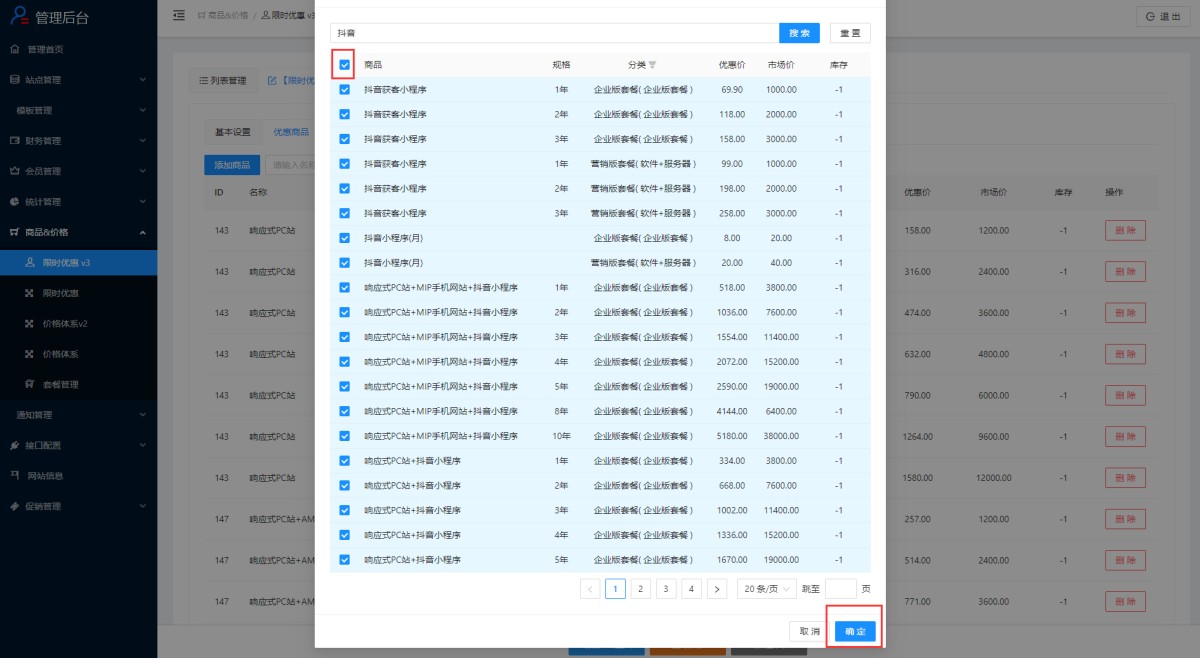
Task: Toggle the sidebar collapse icon
Action: [179, 16]
